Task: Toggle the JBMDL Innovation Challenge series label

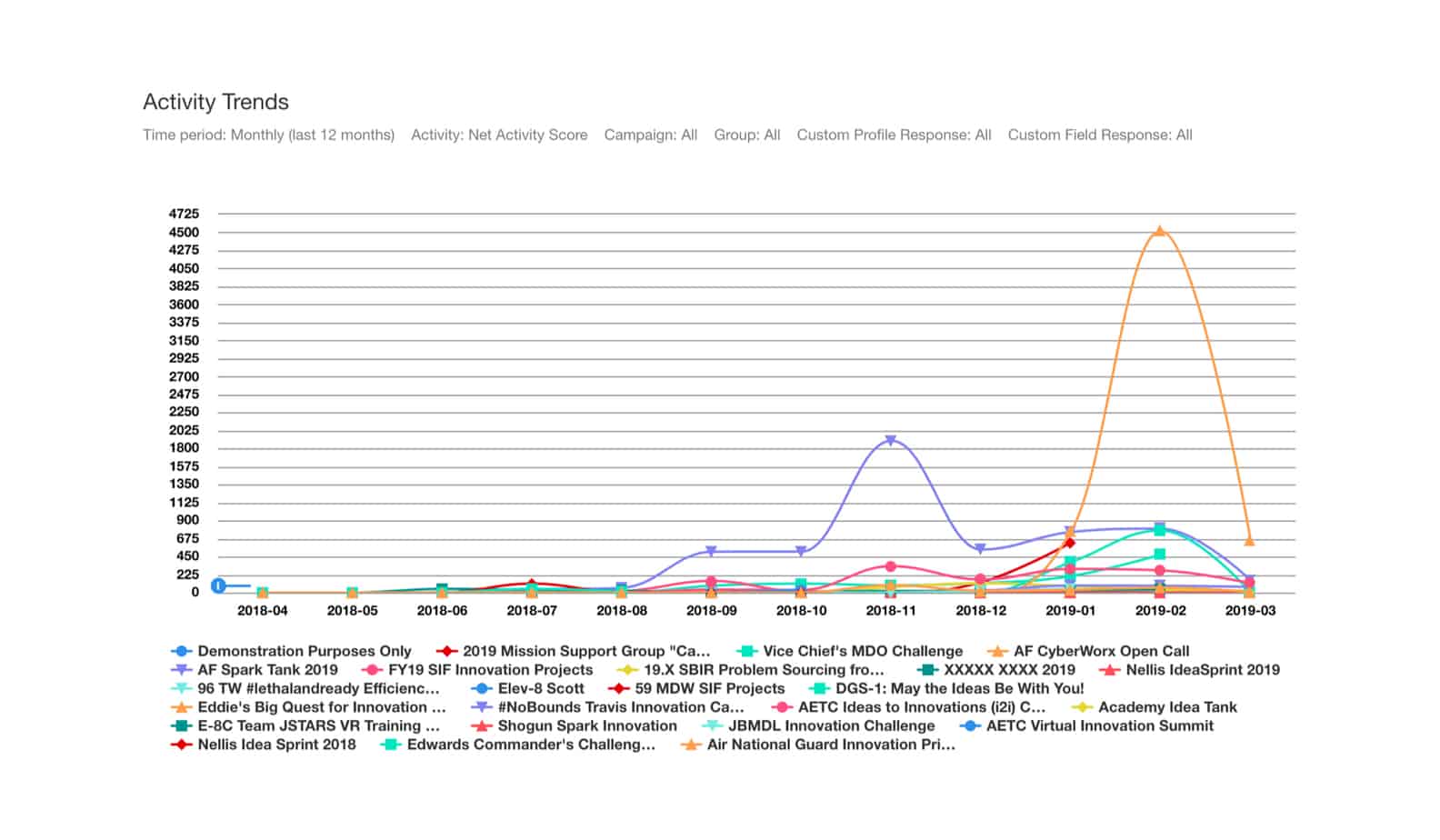Action: (x=831, y=726)
